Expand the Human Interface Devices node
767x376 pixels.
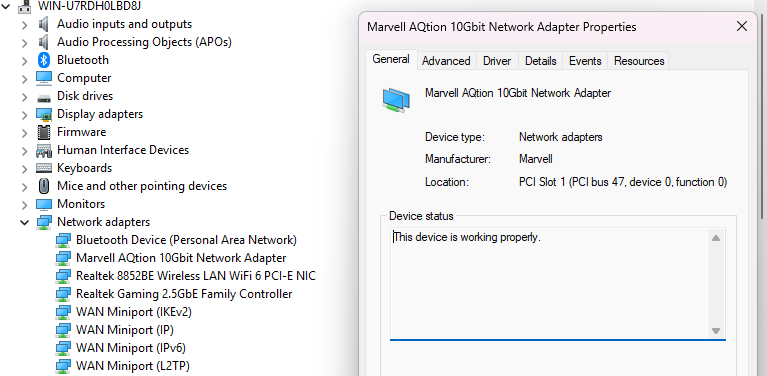tap(24, 151)
